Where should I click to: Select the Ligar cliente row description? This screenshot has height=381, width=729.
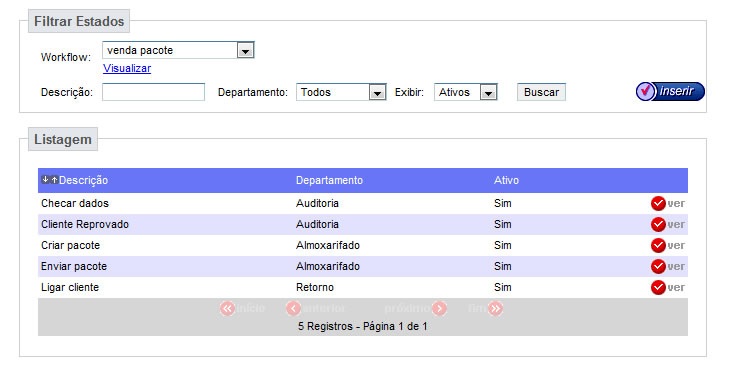click(x=70, y=287)
